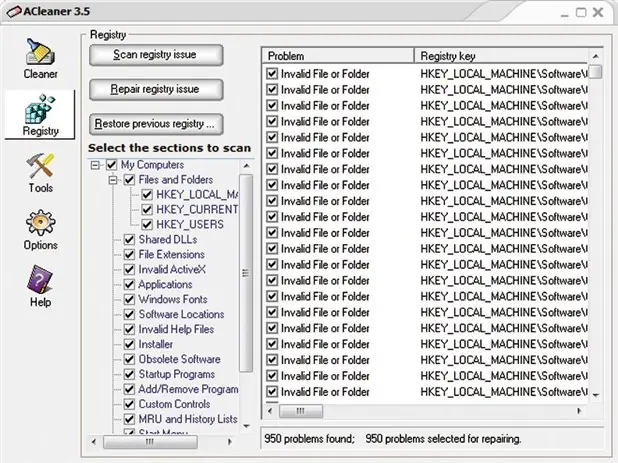This screenshot has height=463, width=618.
Task: Click results list scroll down arrow
Action: [x=596, y=395]
